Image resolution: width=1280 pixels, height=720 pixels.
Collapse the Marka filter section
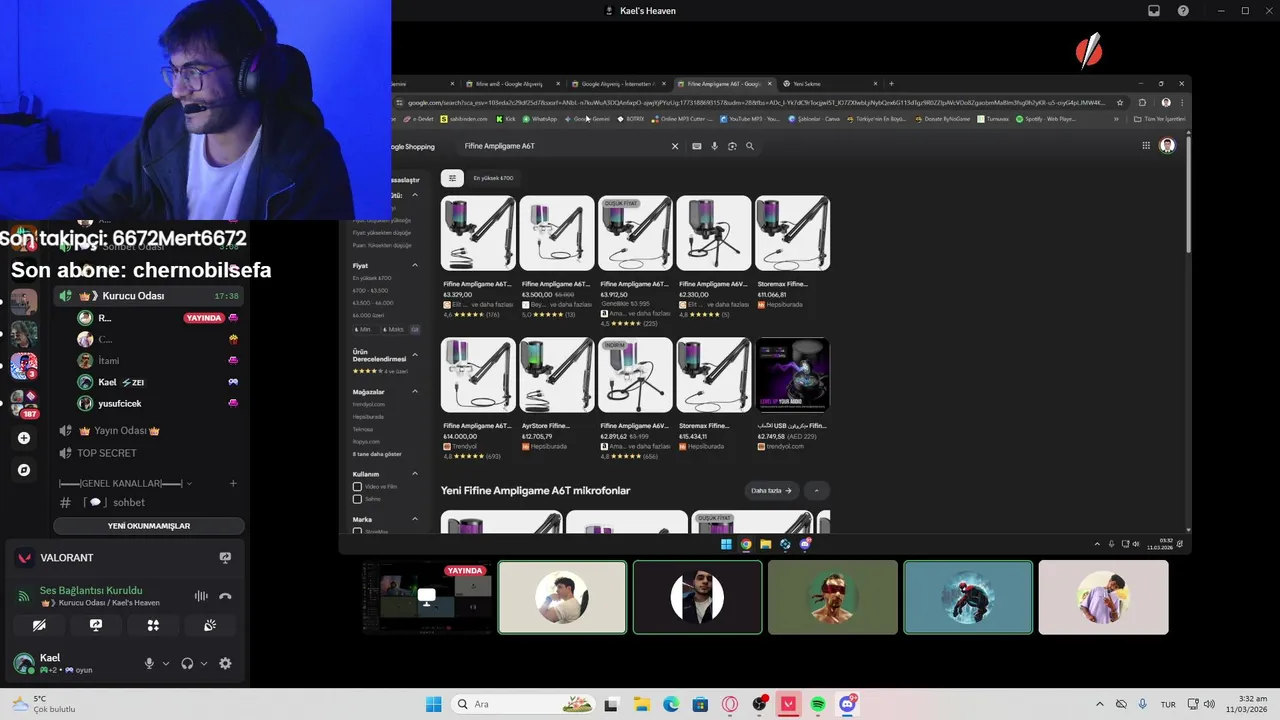pyautogui.click(x=415, y=520)
